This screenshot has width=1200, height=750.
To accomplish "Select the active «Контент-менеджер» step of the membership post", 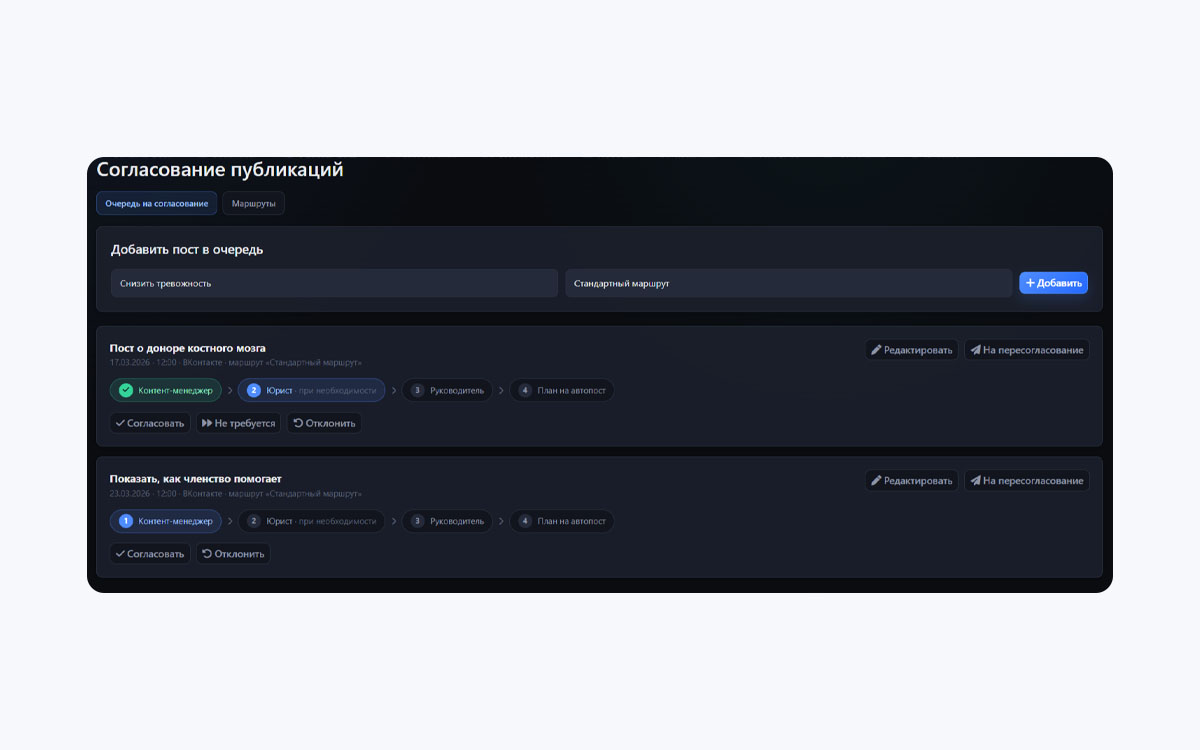I will 165,520.
